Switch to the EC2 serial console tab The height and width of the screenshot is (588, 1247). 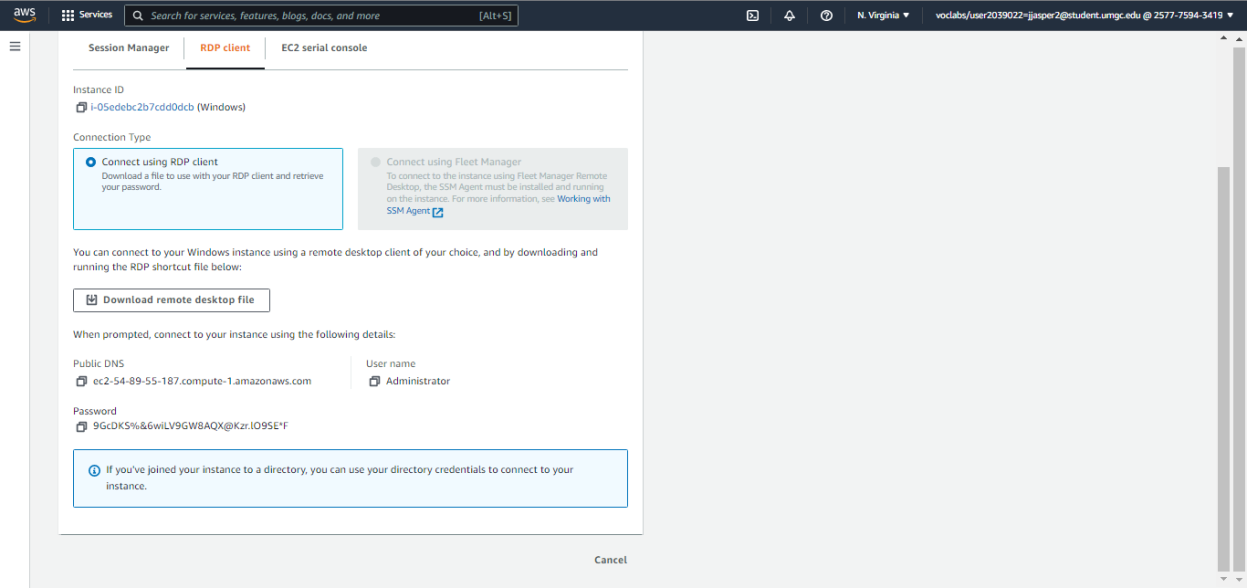[324, 48]
